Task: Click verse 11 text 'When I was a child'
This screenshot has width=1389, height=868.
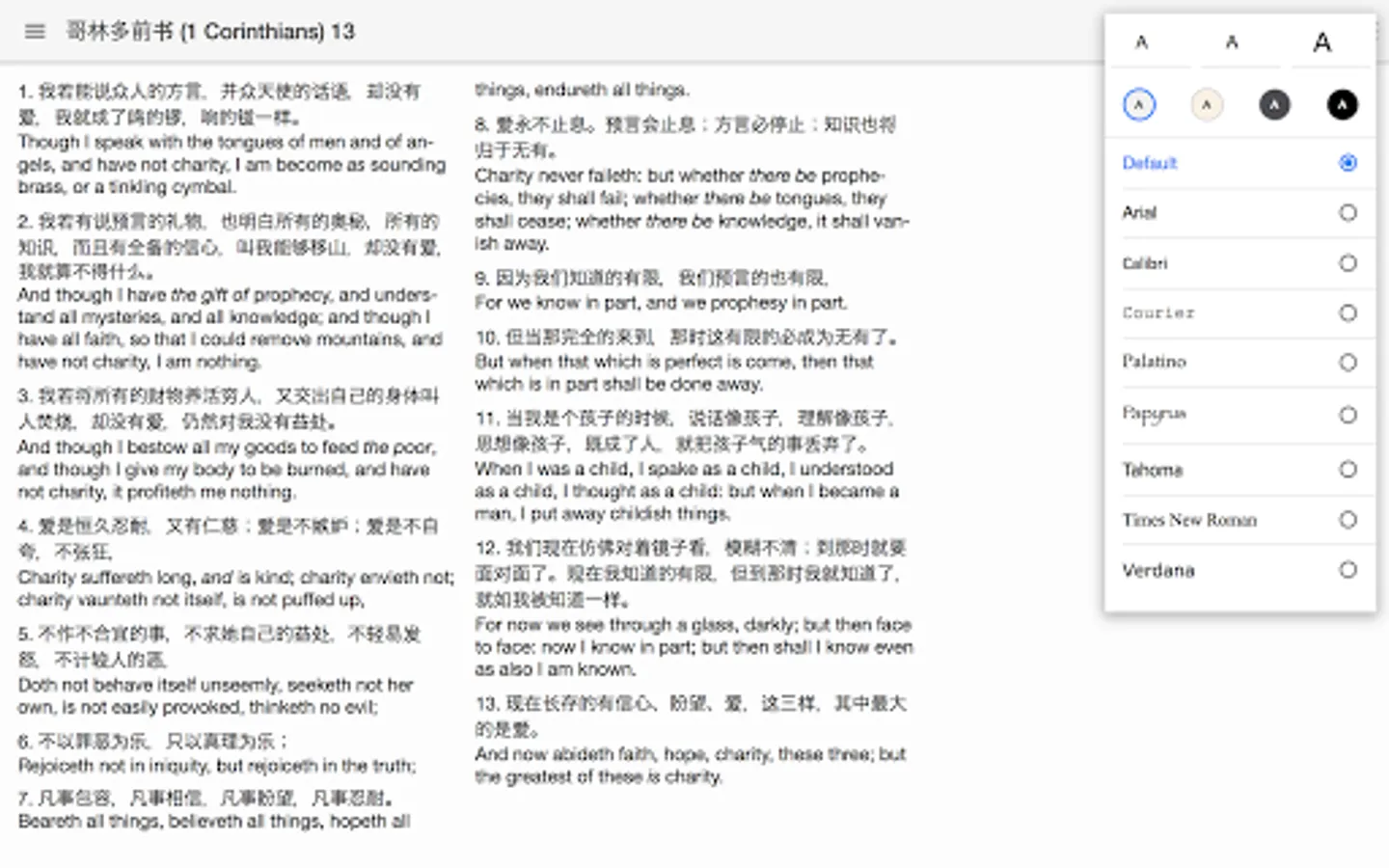Action: pos(553,470)
